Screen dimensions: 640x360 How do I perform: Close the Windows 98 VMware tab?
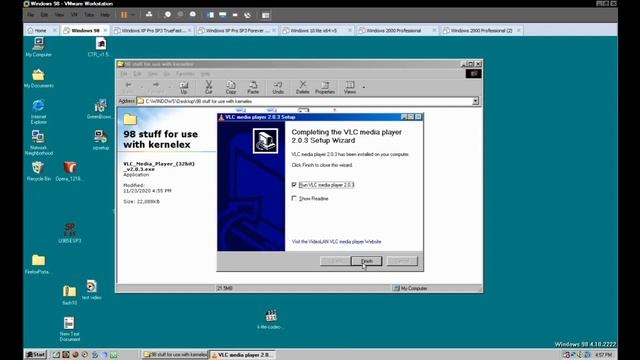(x=105, y=31)
